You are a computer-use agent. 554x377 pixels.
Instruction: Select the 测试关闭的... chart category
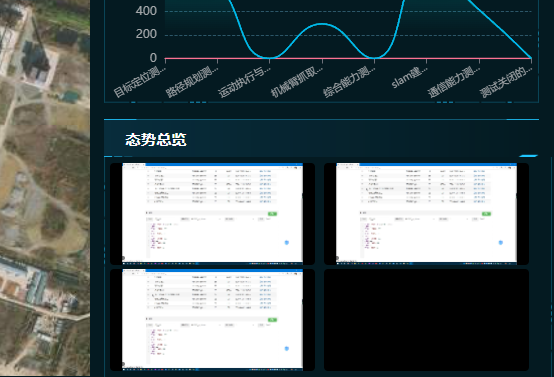(506, 81)
